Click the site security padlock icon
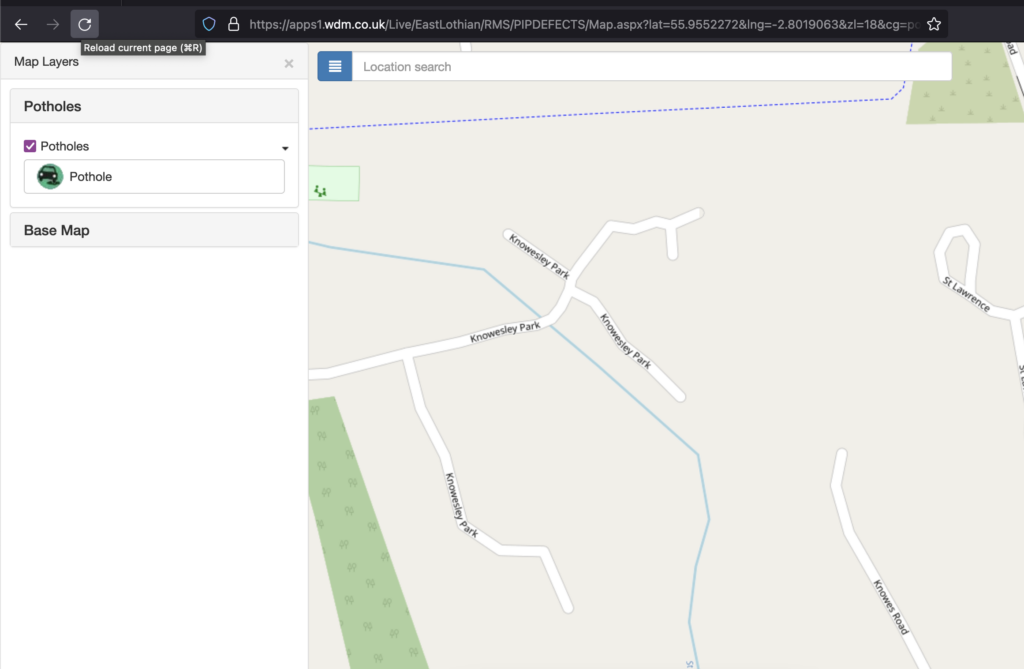This screenshot has height=669, width=1024. point(233,24)
